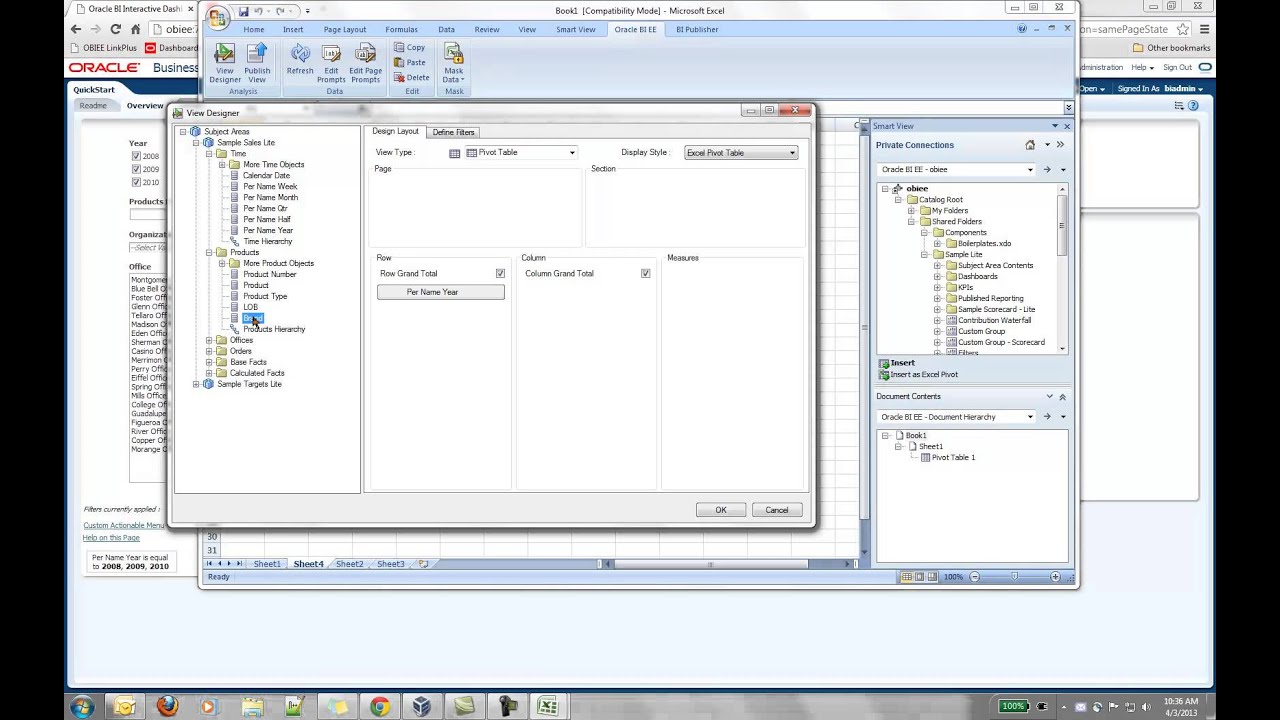Select the KPIs catalog folder
1280x720 pixels.
pyautogui.click(x=965, y=288)
